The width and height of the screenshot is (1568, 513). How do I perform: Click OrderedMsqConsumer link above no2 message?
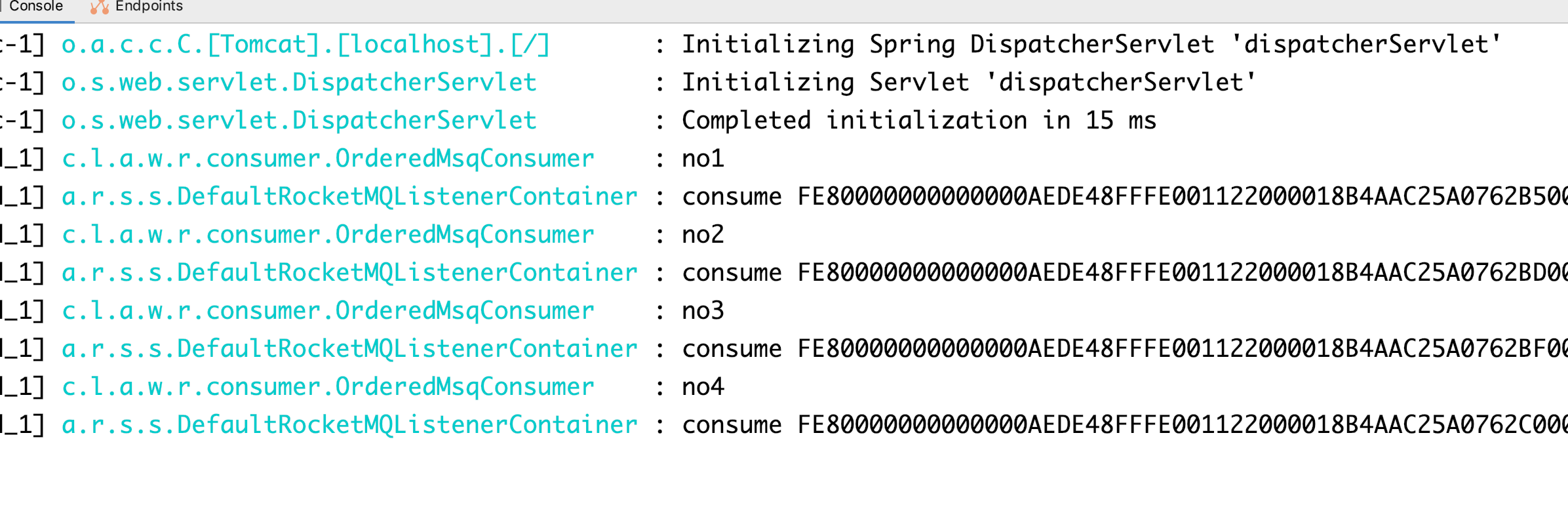pos(327,234)
